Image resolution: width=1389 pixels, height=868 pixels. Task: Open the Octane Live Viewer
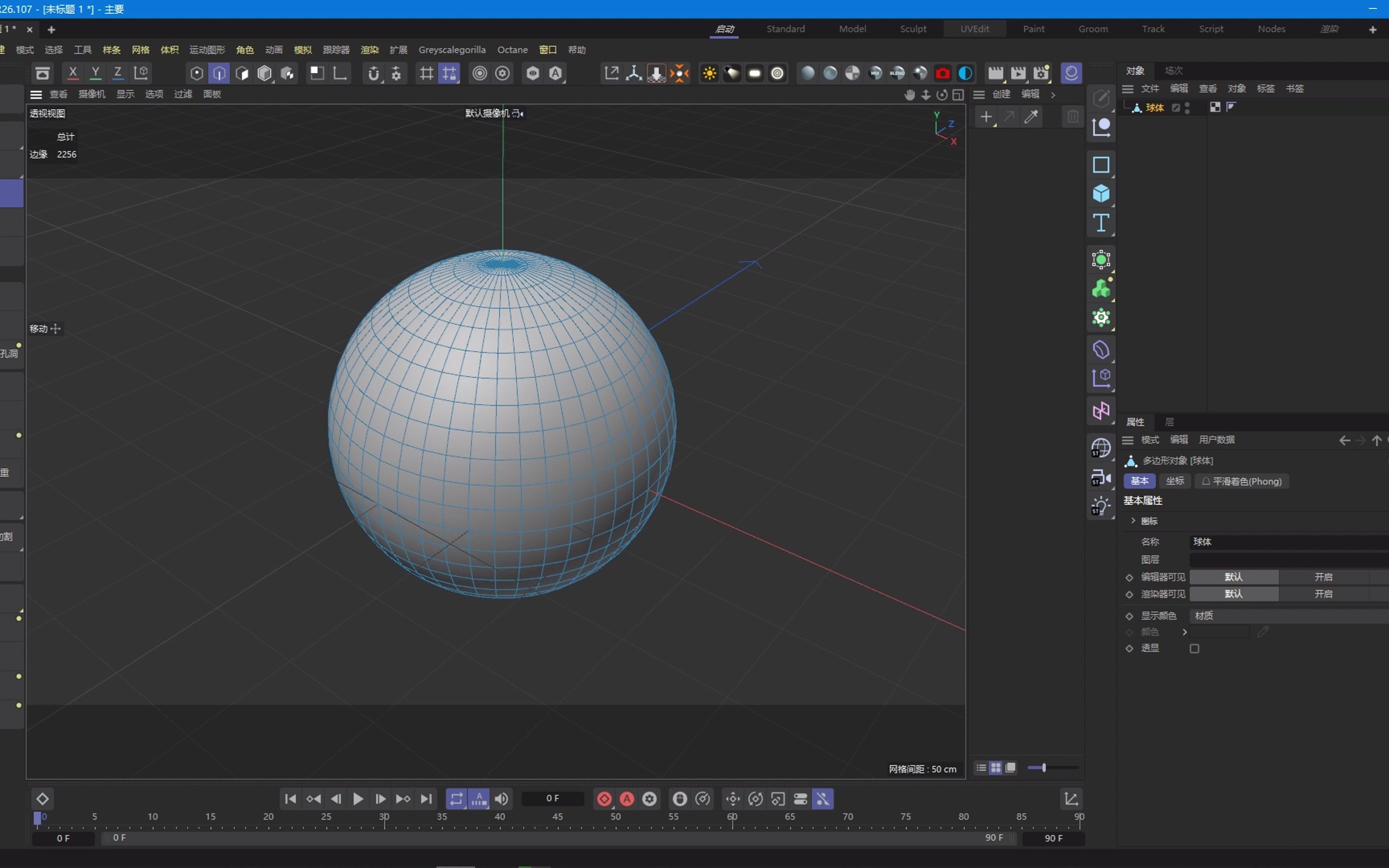click(x=1071, y=73)
